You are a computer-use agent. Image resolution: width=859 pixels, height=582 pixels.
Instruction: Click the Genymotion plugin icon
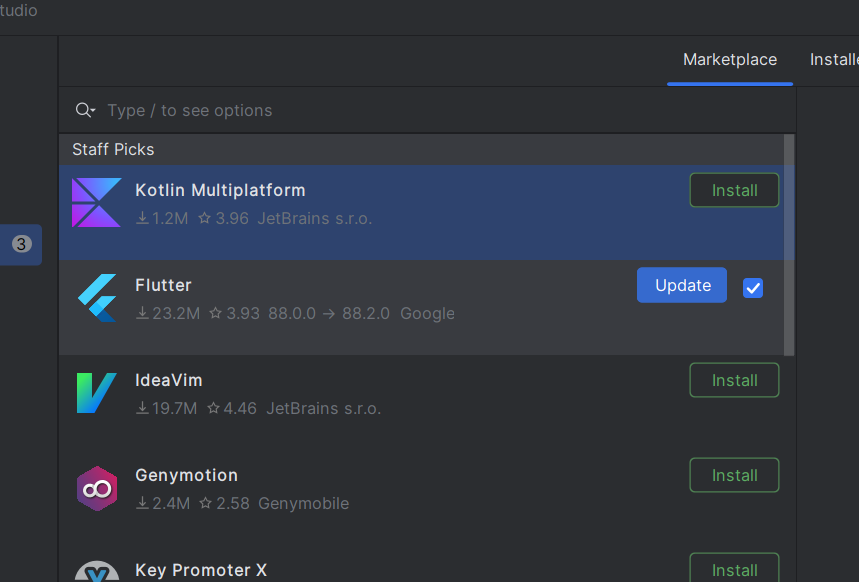pos(97,488)
